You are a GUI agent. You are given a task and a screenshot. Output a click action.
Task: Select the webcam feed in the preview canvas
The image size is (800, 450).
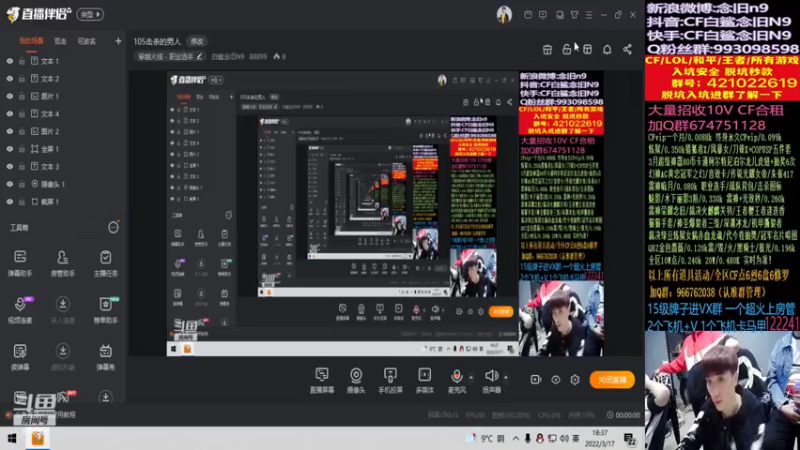coord(561,318)
